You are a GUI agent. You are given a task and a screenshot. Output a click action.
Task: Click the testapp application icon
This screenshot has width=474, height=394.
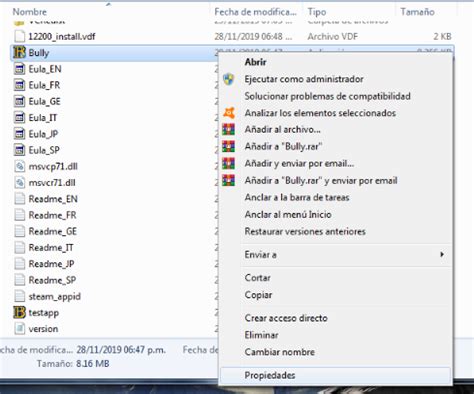click(x=19, y=313)
